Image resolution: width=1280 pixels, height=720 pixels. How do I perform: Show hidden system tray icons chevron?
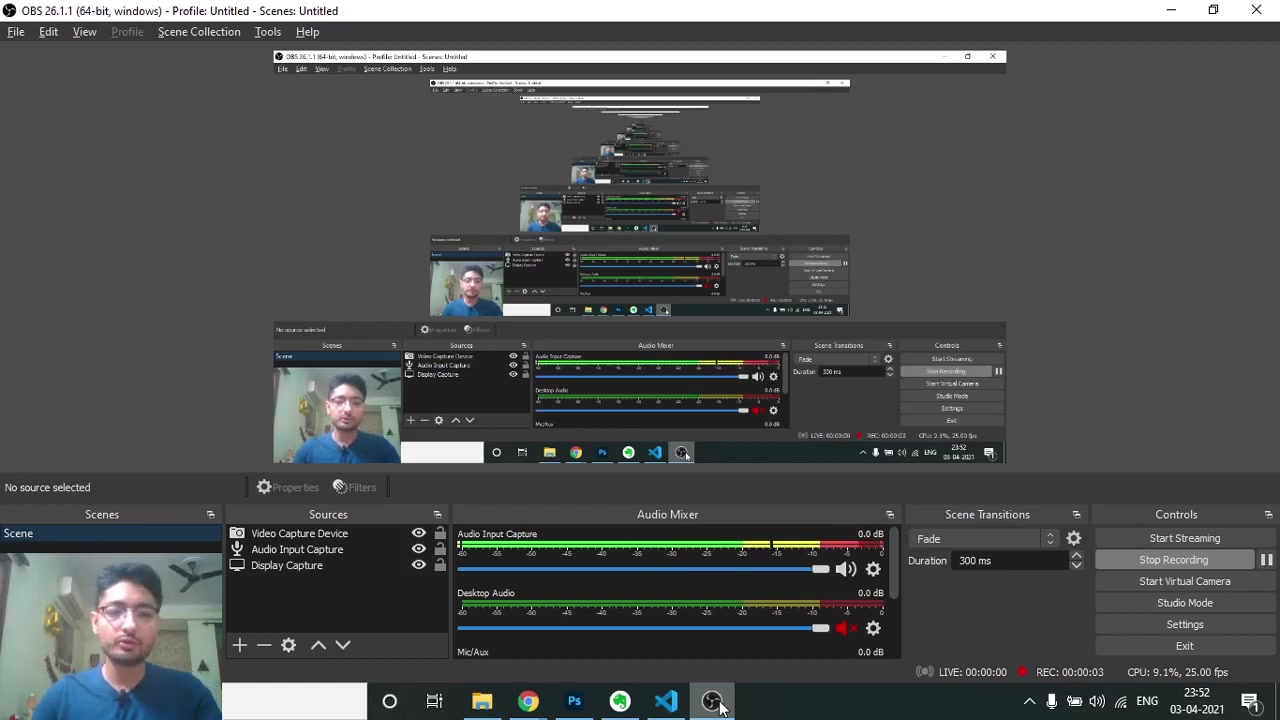tap(1029, 702)
